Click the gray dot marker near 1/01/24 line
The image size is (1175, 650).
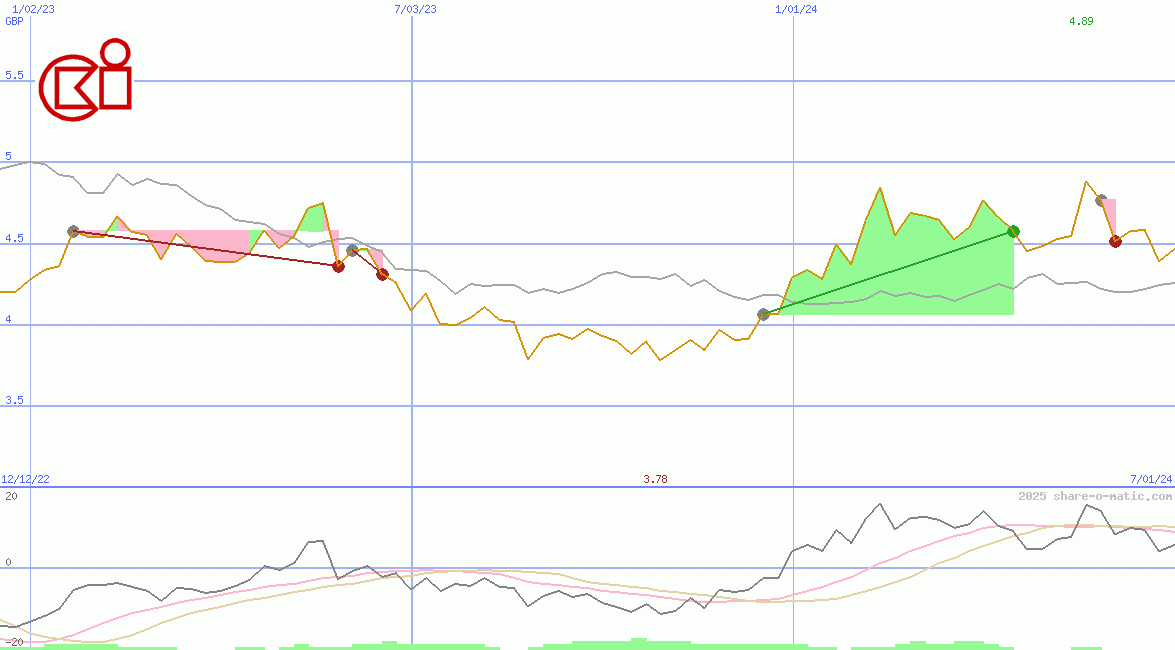tap(761, 314)
